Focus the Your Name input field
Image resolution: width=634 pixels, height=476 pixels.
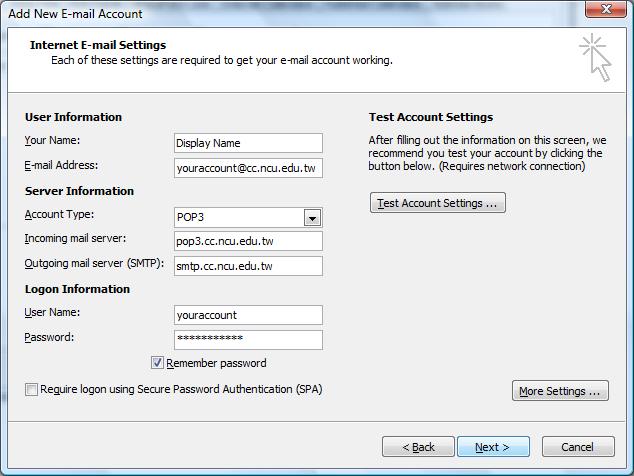click(247, 143)
